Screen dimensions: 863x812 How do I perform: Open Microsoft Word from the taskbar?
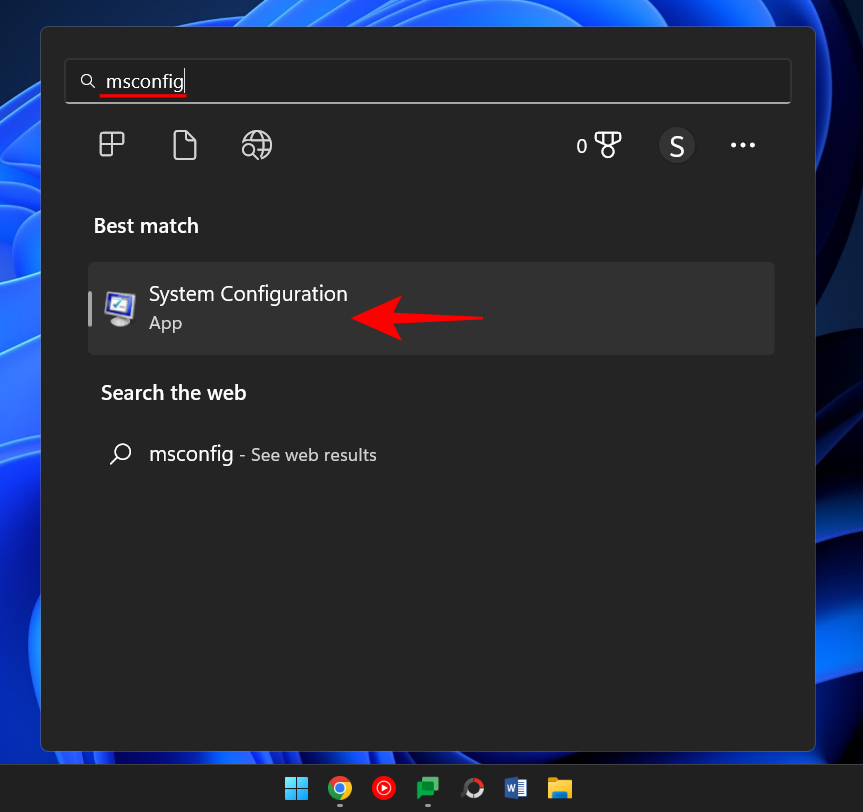click(516, 788)
